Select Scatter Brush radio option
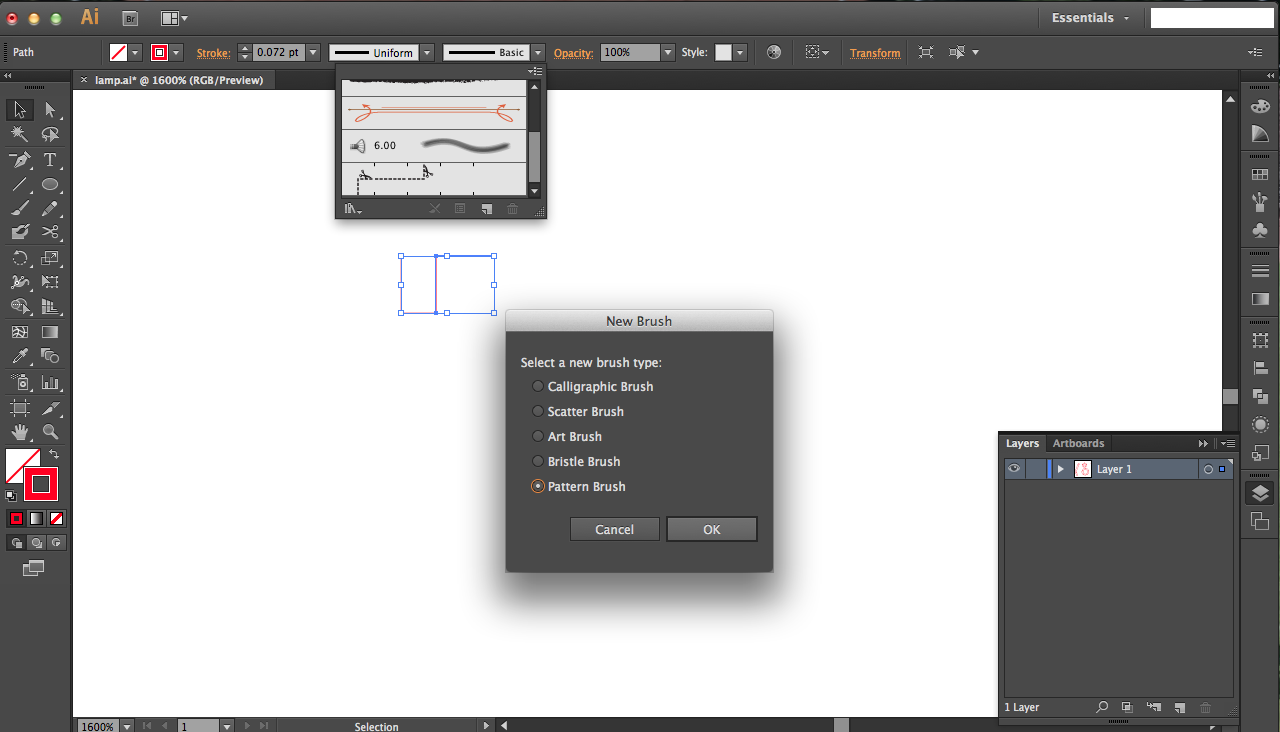 (538, 411)
